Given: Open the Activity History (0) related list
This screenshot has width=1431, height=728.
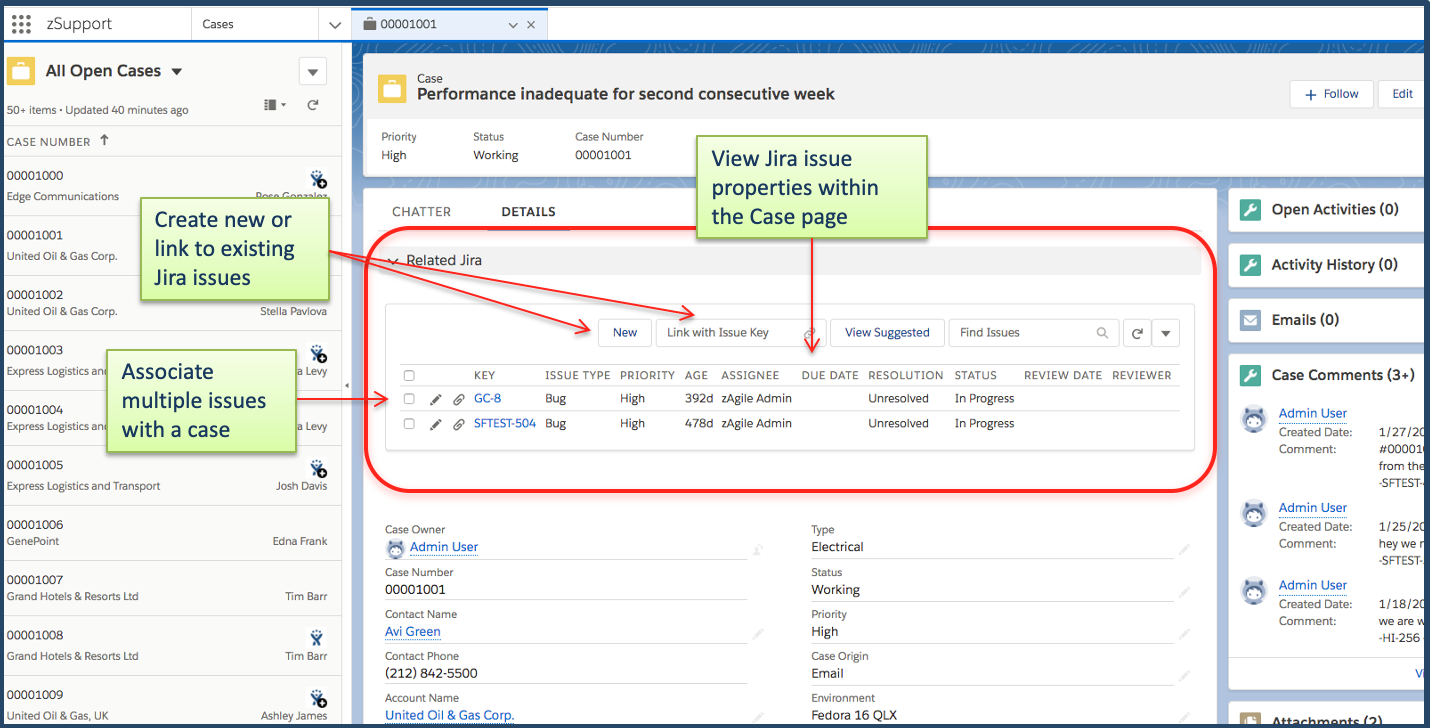Looking at the screenshot, I should tap(1334, 265).
